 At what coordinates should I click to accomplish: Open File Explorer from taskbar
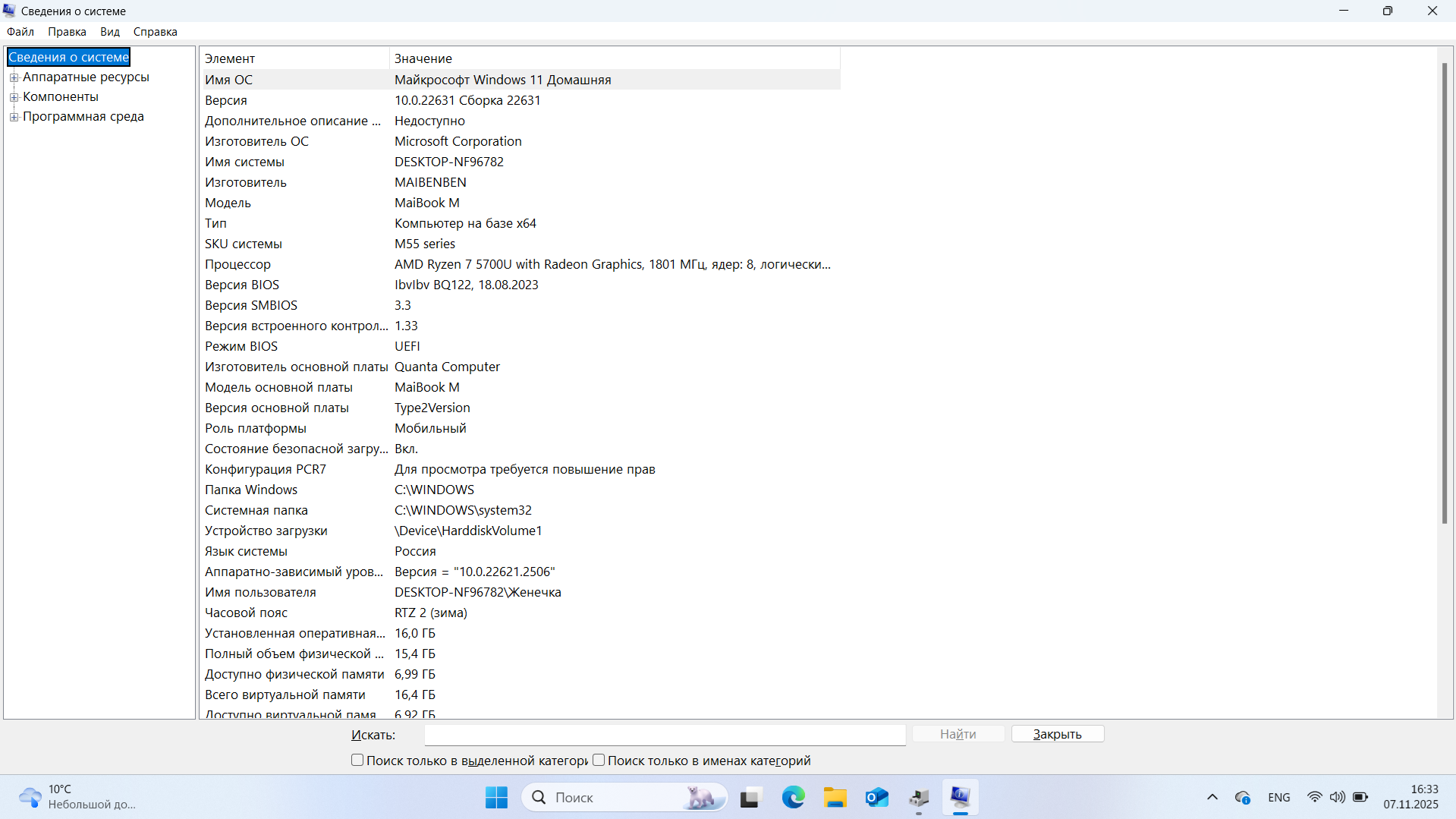click(x=835, y=797)
